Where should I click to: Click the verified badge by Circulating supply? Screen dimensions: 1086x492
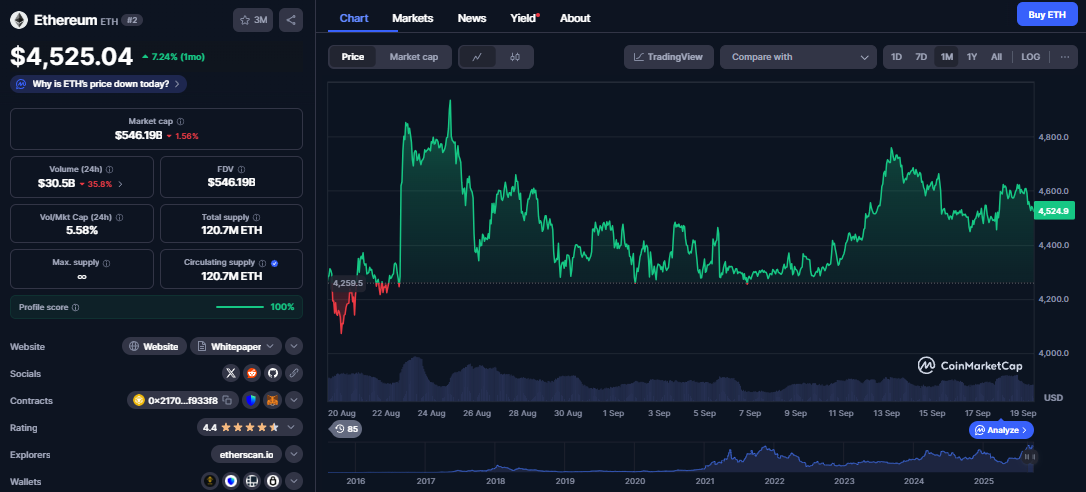point(274,263)
